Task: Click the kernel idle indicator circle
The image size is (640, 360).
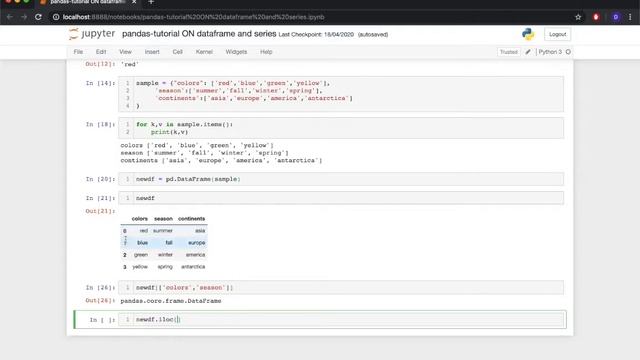Action: [x=568, y=52]
